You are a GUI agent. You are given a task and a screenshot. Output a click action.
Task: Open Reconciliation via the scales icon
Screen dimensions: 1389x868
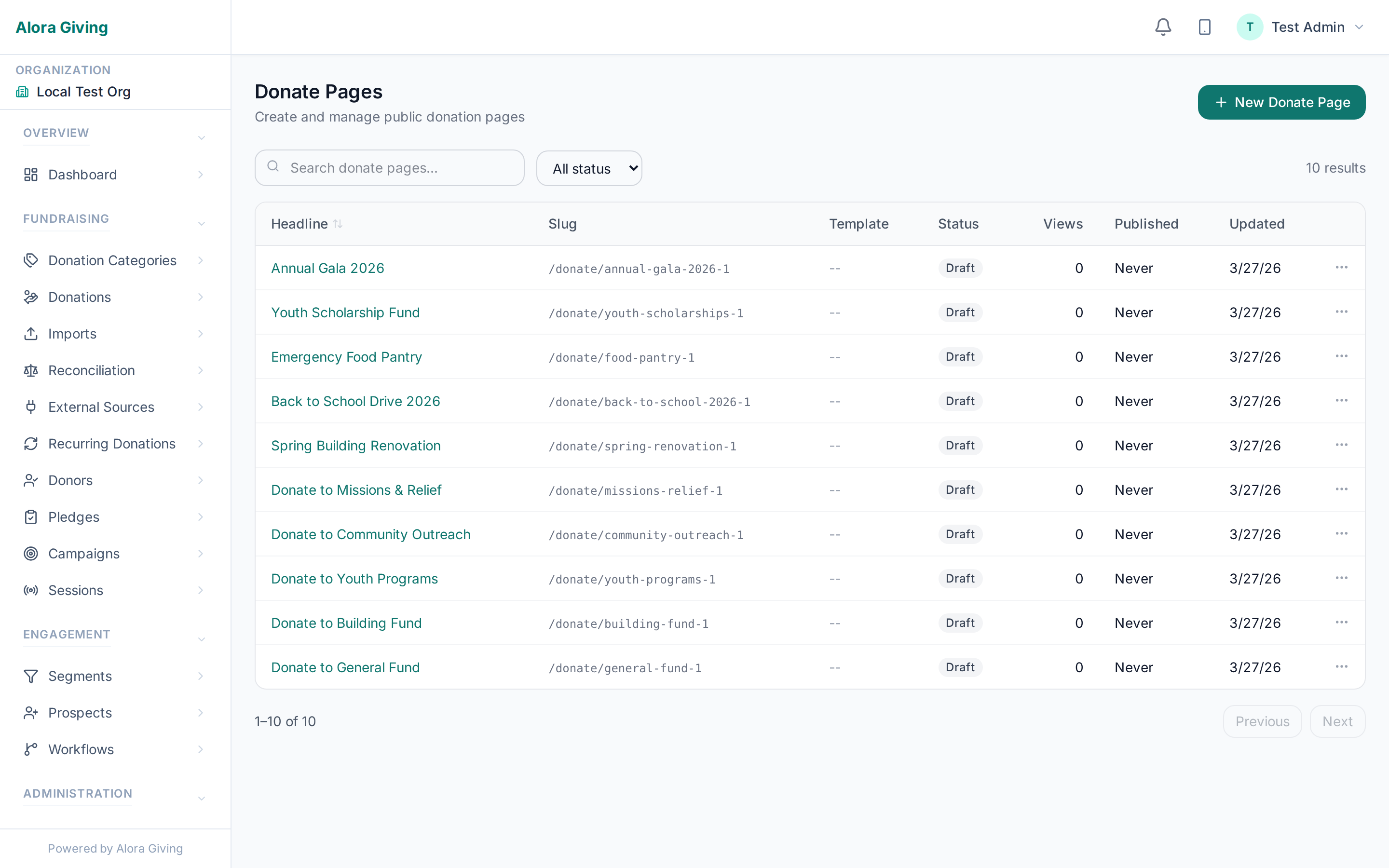coord(30,370)
